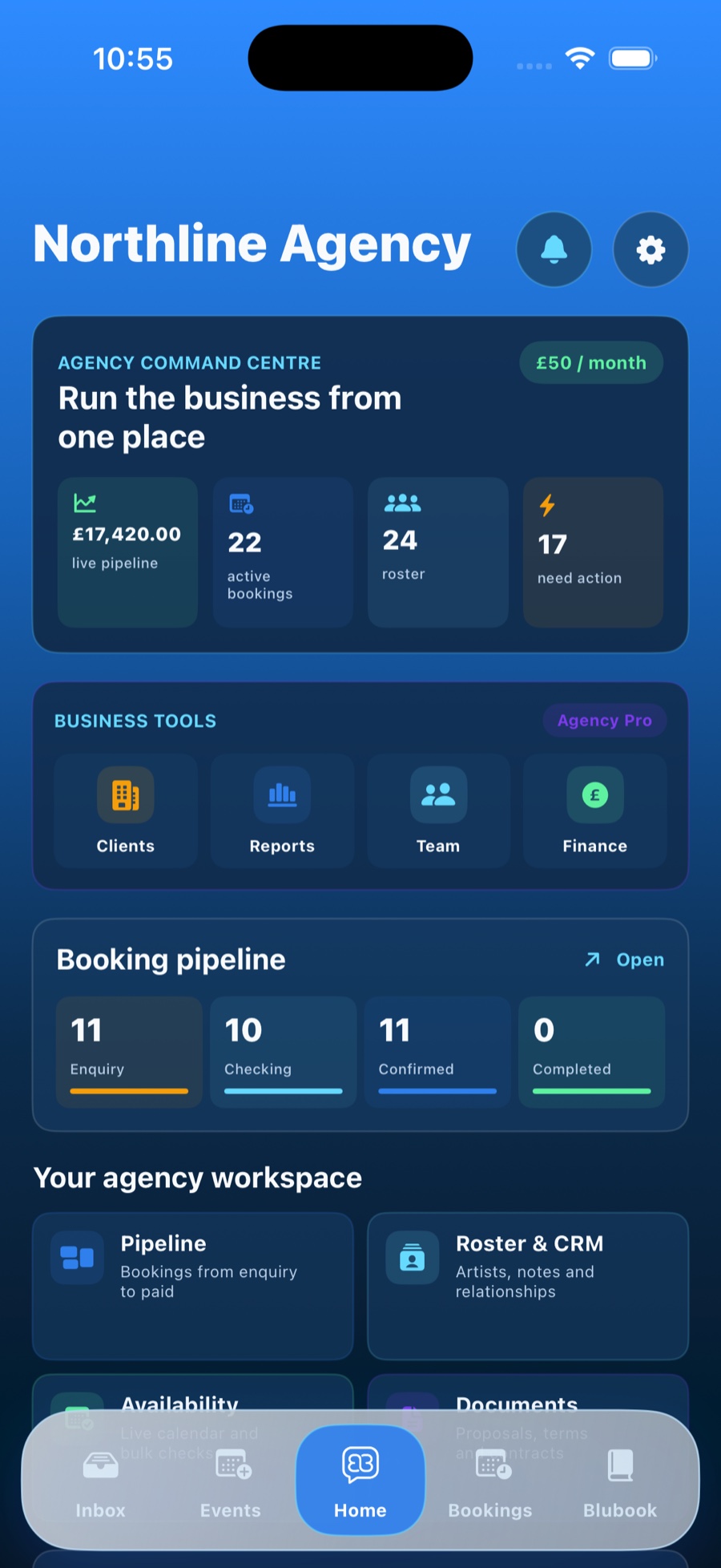This screenshot has width=721, height=1568.
Task: Switch to the Bookings tab
Action: click(490, 1483)
